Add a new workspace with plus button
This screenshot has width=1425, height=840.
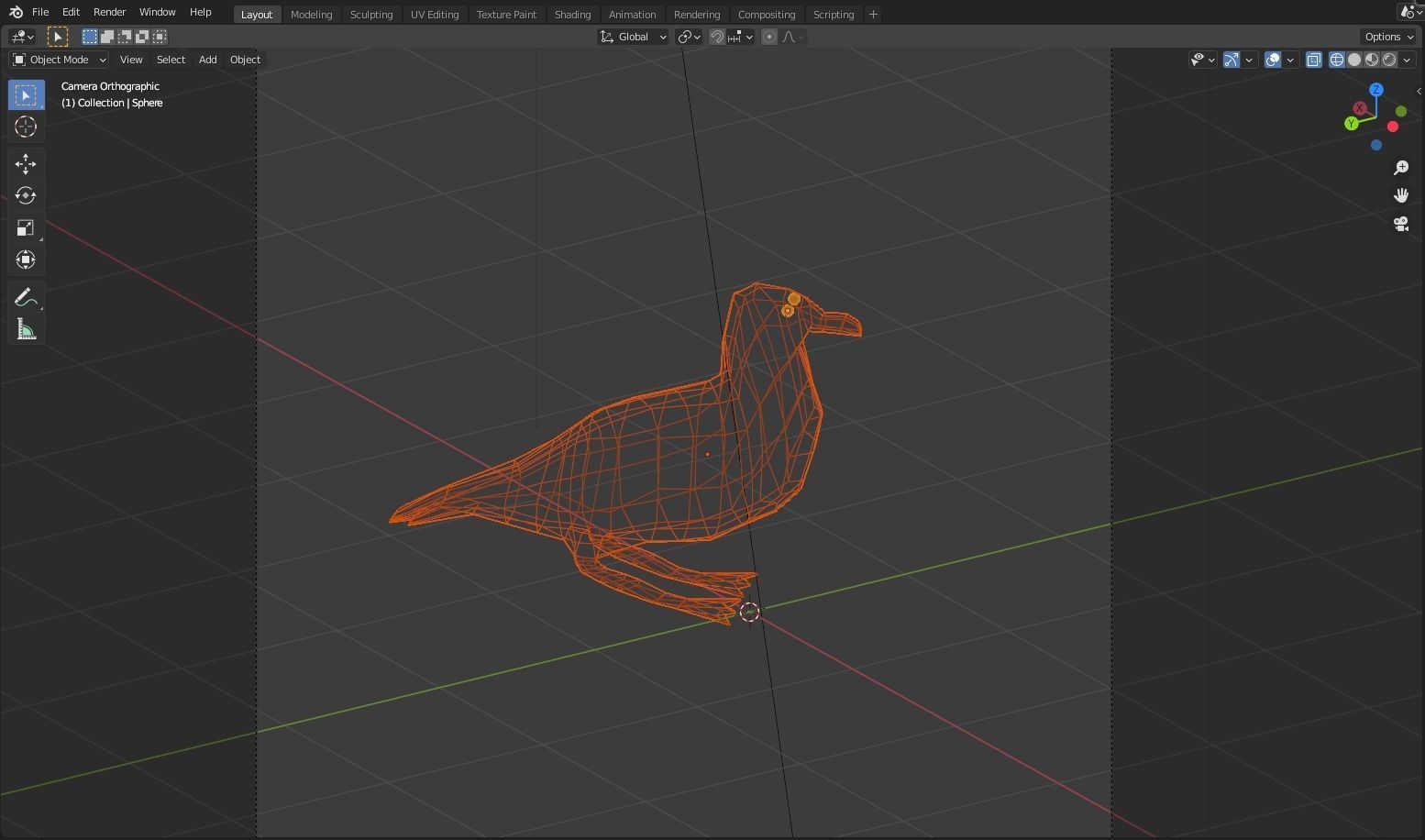coord(873,15)
